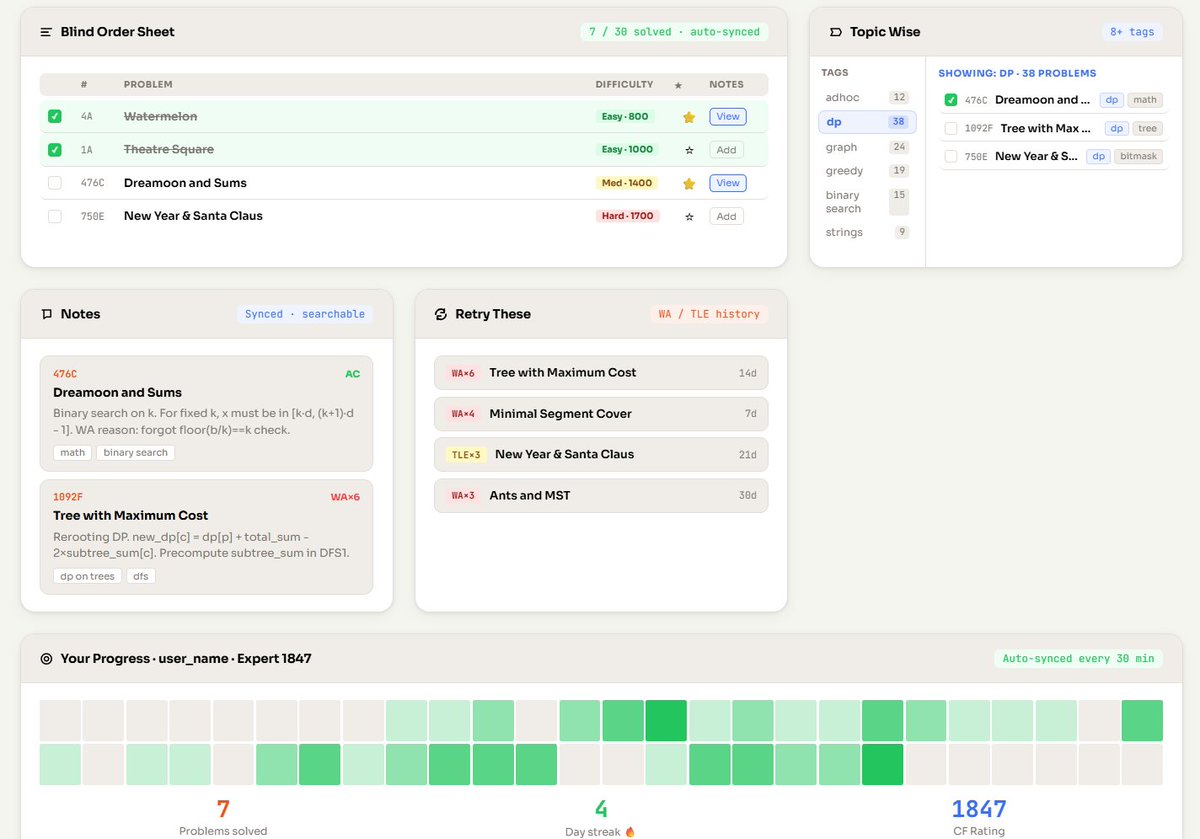Click the dp on trees note tag
1200x839 pixels.
(88, 576)
